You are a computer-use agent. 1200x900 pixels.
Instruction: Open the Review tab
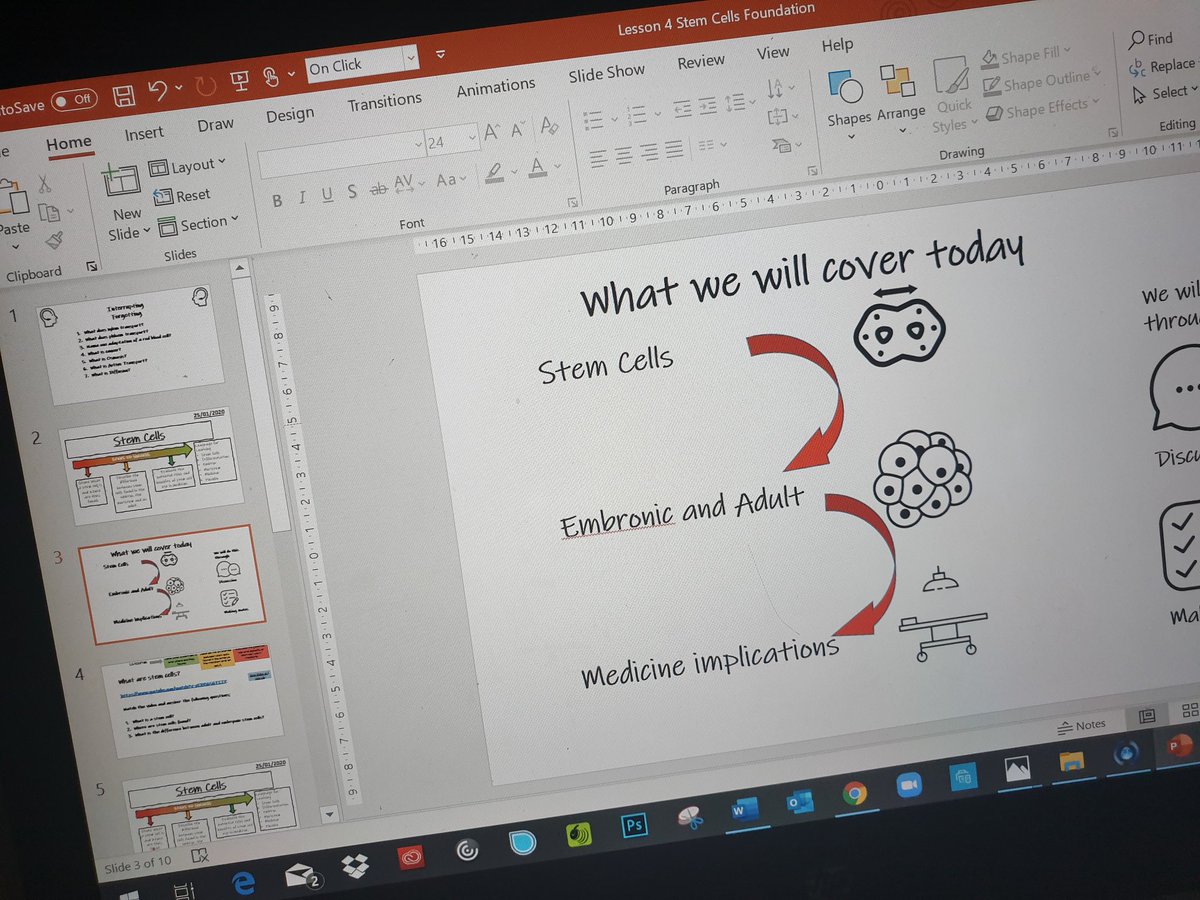[701, 62]
